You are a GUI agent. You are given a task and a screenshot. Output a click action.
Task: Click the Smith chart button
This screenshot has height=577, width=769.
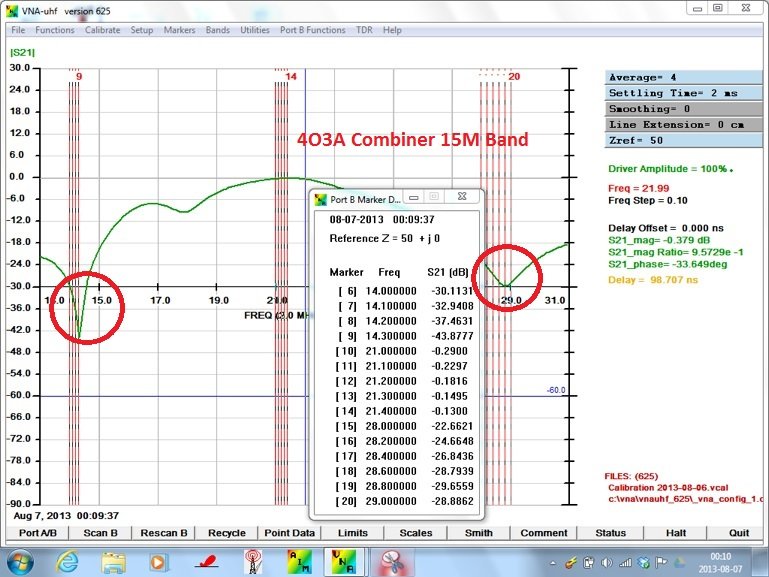coord(479,533)
